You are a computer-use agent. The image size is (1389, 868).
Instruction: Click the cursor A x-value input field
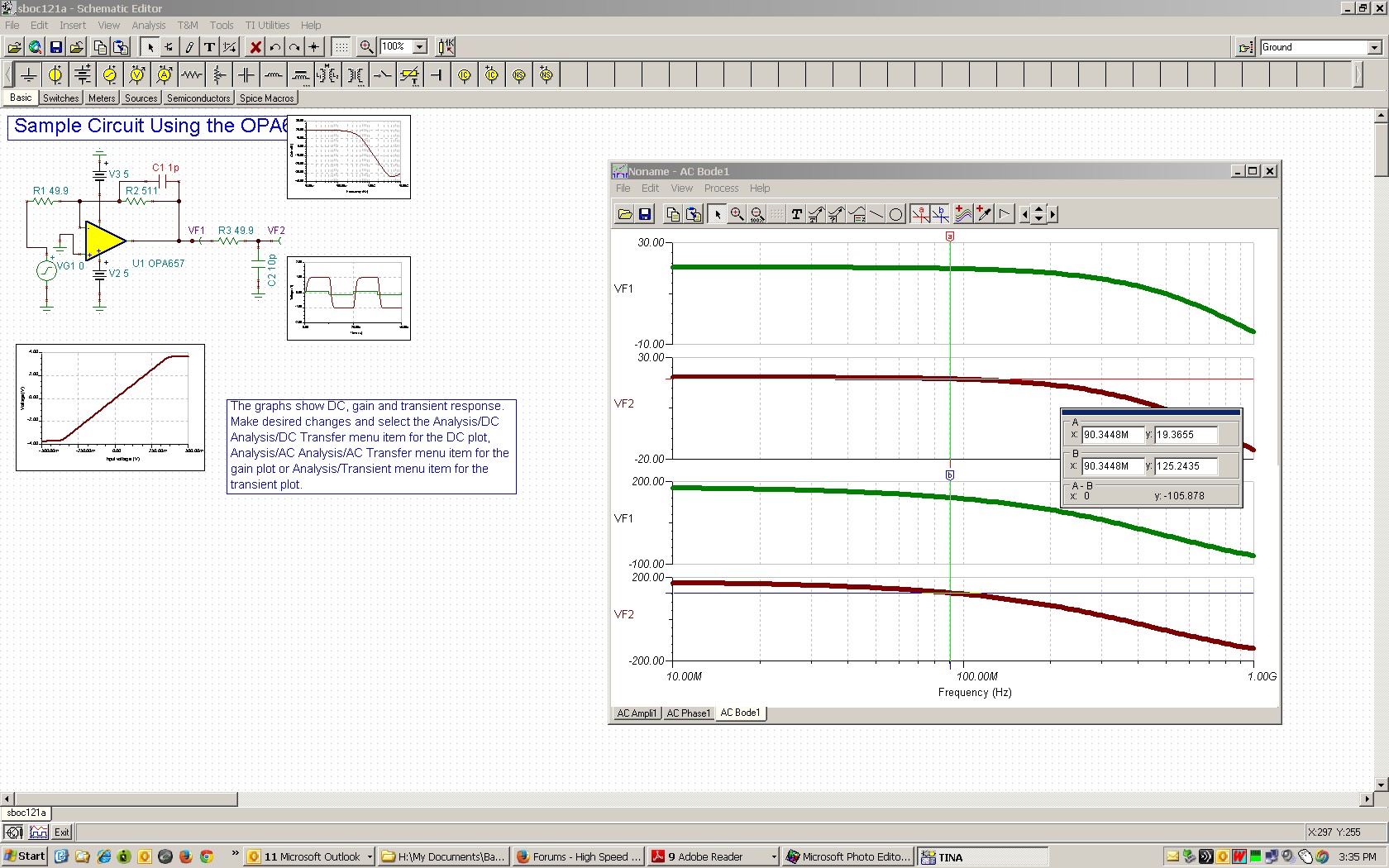[1113, 435]
